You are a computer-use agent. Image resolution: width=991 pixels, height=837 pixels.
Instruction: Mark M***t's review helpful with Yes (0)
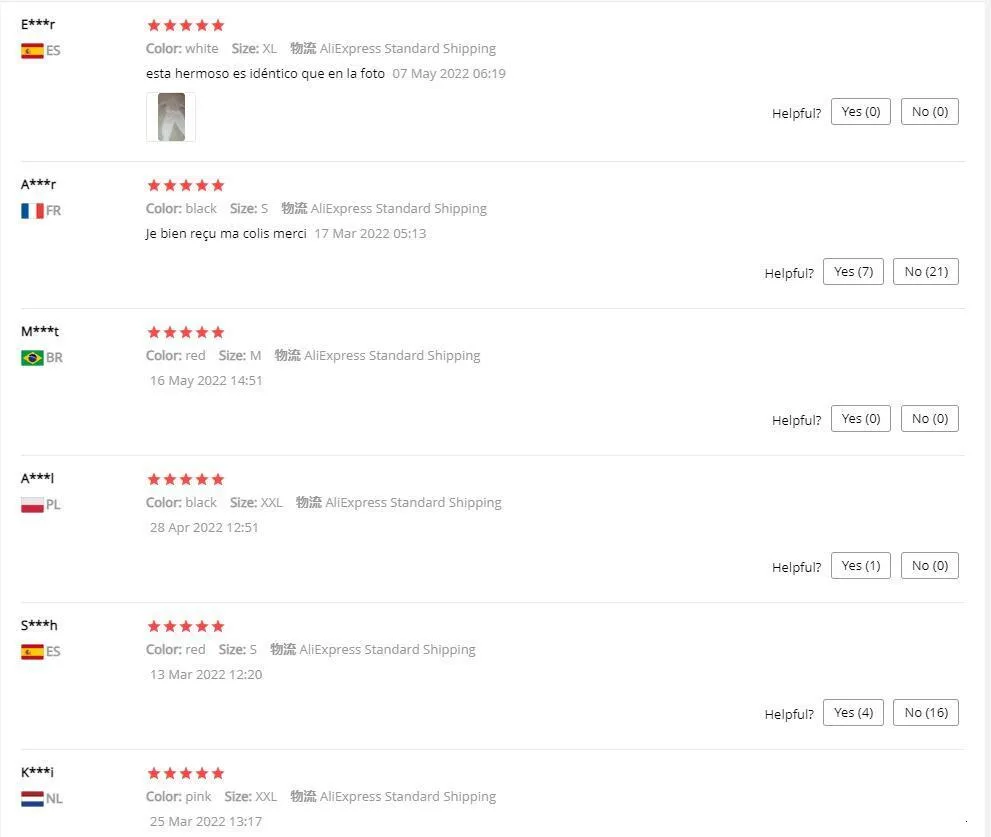pos(860,419)
